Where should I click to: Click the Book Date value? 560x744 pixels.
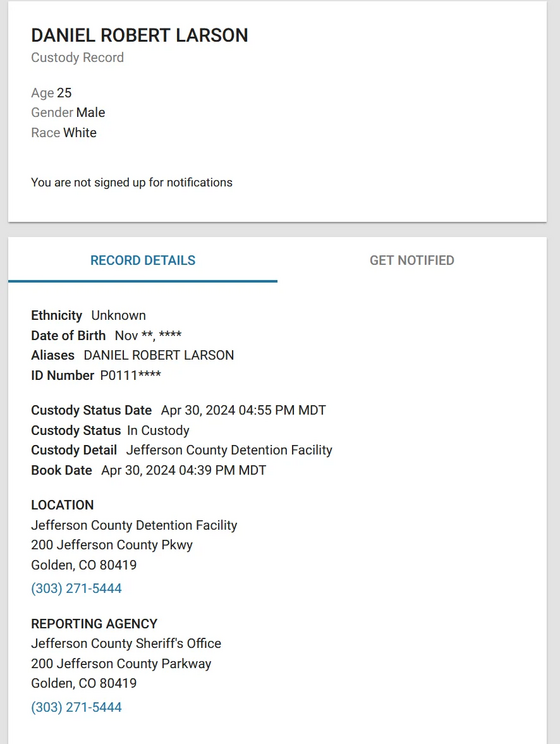184,470
